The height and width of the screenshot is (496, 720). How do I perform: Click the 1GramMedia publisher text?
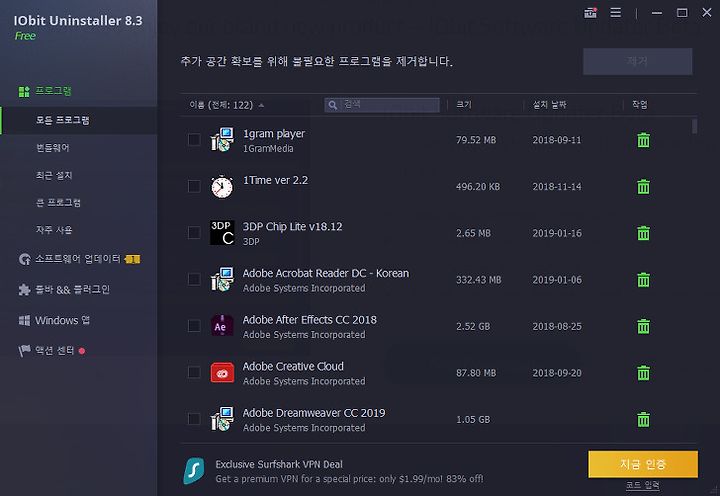[268, 148]
